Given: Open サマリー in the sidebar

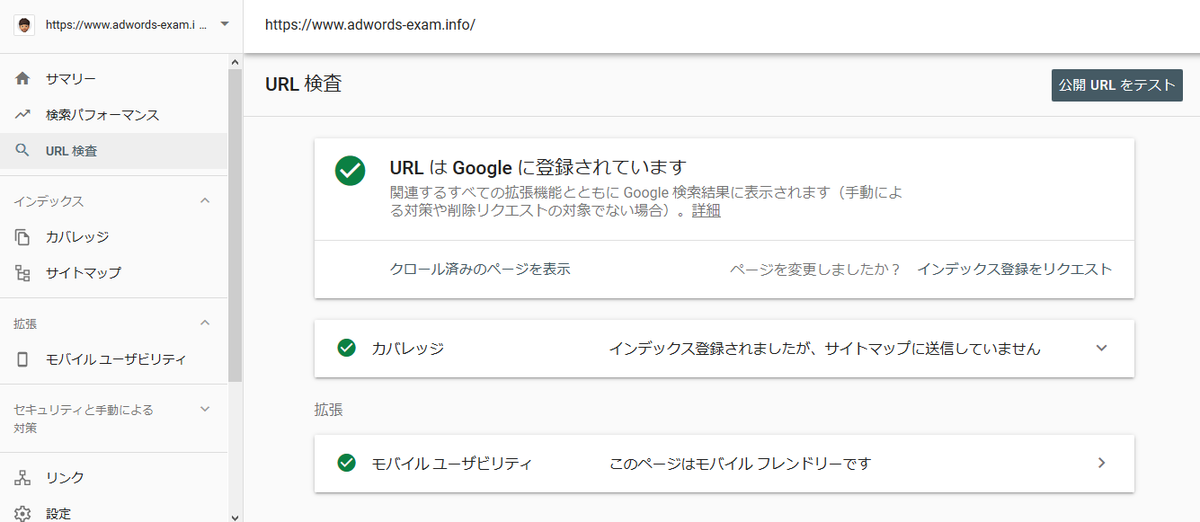Looking at the screenshot, I should pyautogui.click(x=114, y=79).
